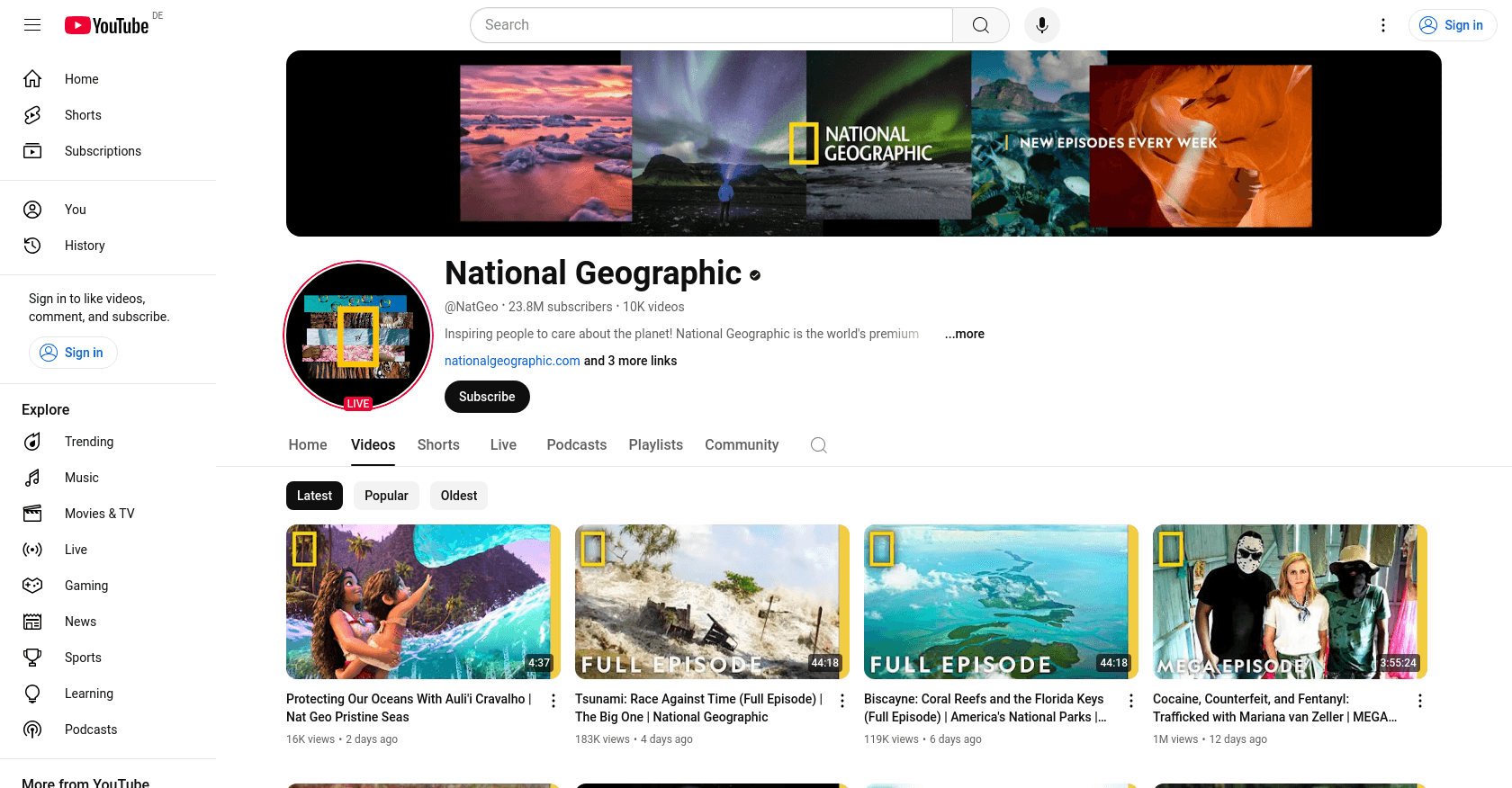1512x788 pixels.
Task: Click the YouTube logo
Action: (x=107, y=25)
